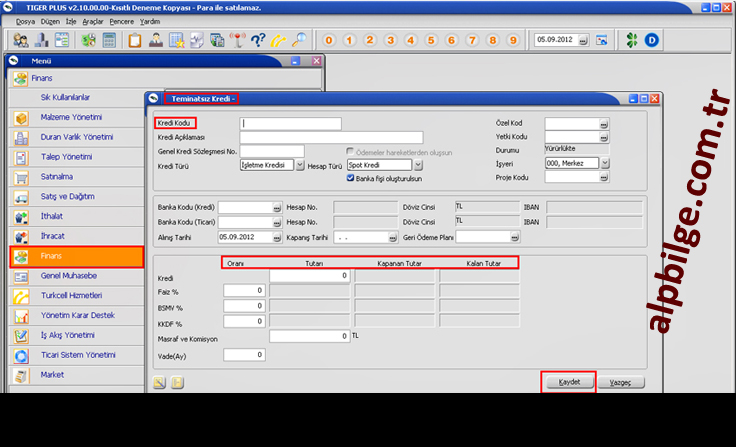Click the yellow note icon at form bottom-left
The height and width of the screenshot is (447, 736).
click(x=159, y=382)
